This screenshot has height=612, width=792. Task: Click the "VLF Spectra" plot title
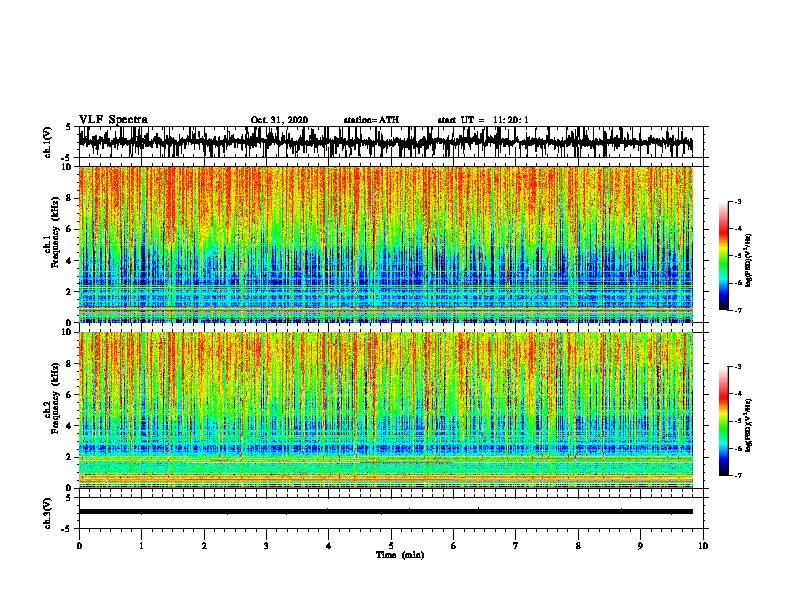pos(113,120)
